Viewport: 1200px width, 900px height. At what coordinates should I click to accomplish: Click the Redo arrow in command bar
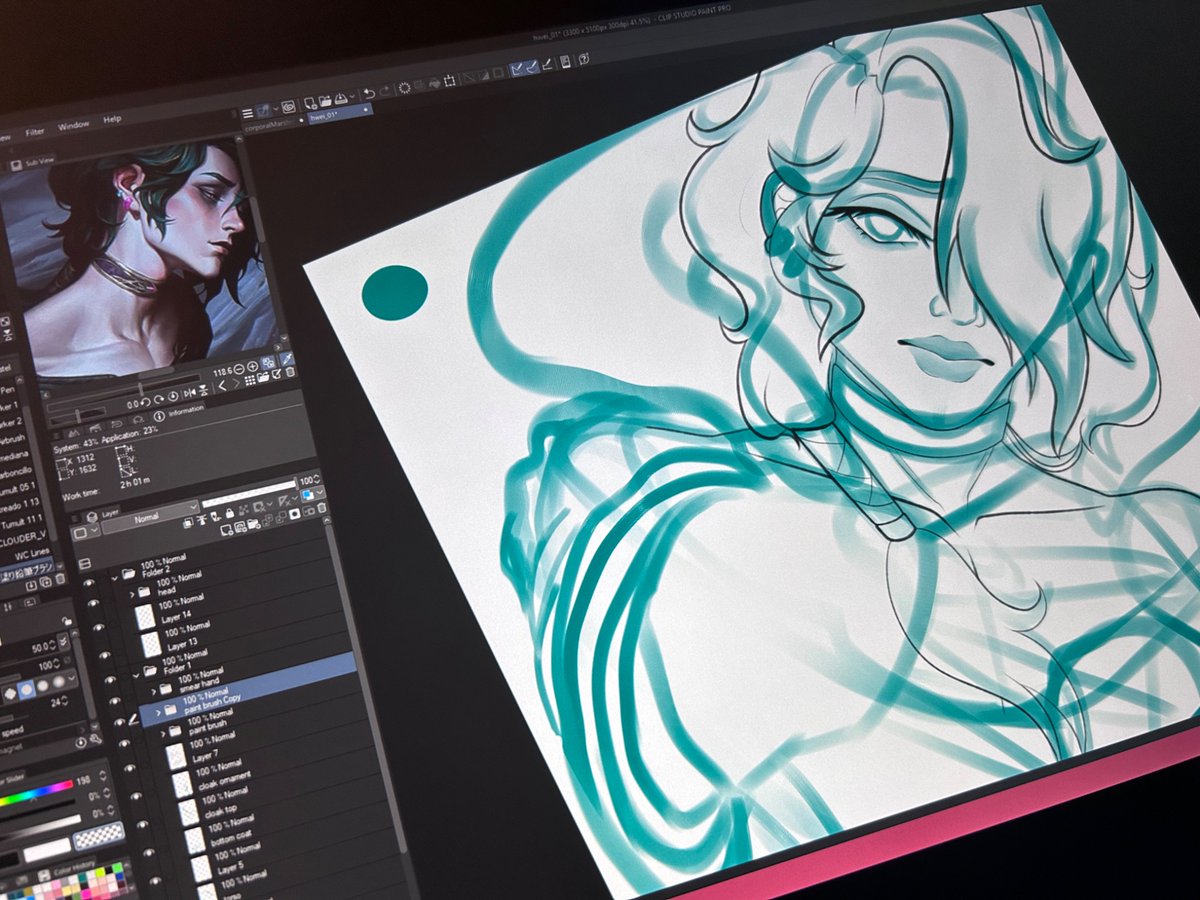[x=384, y=91]
